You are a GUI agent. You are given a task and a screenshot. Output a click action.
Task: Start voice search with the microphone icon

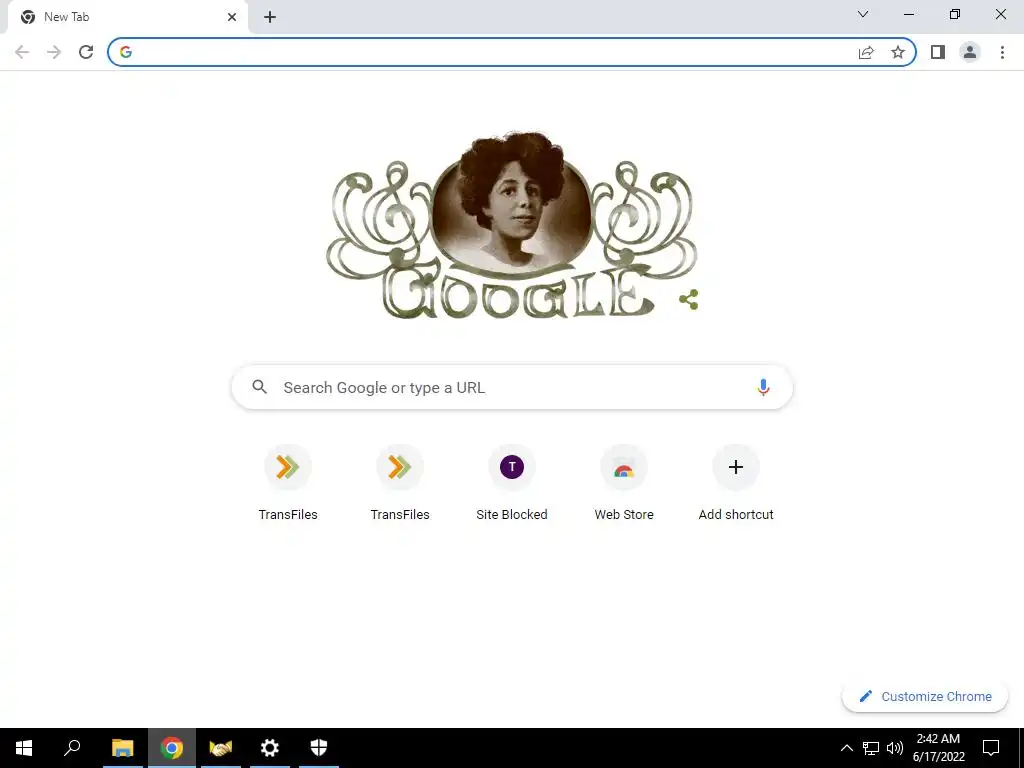click(x=763, y=387)
